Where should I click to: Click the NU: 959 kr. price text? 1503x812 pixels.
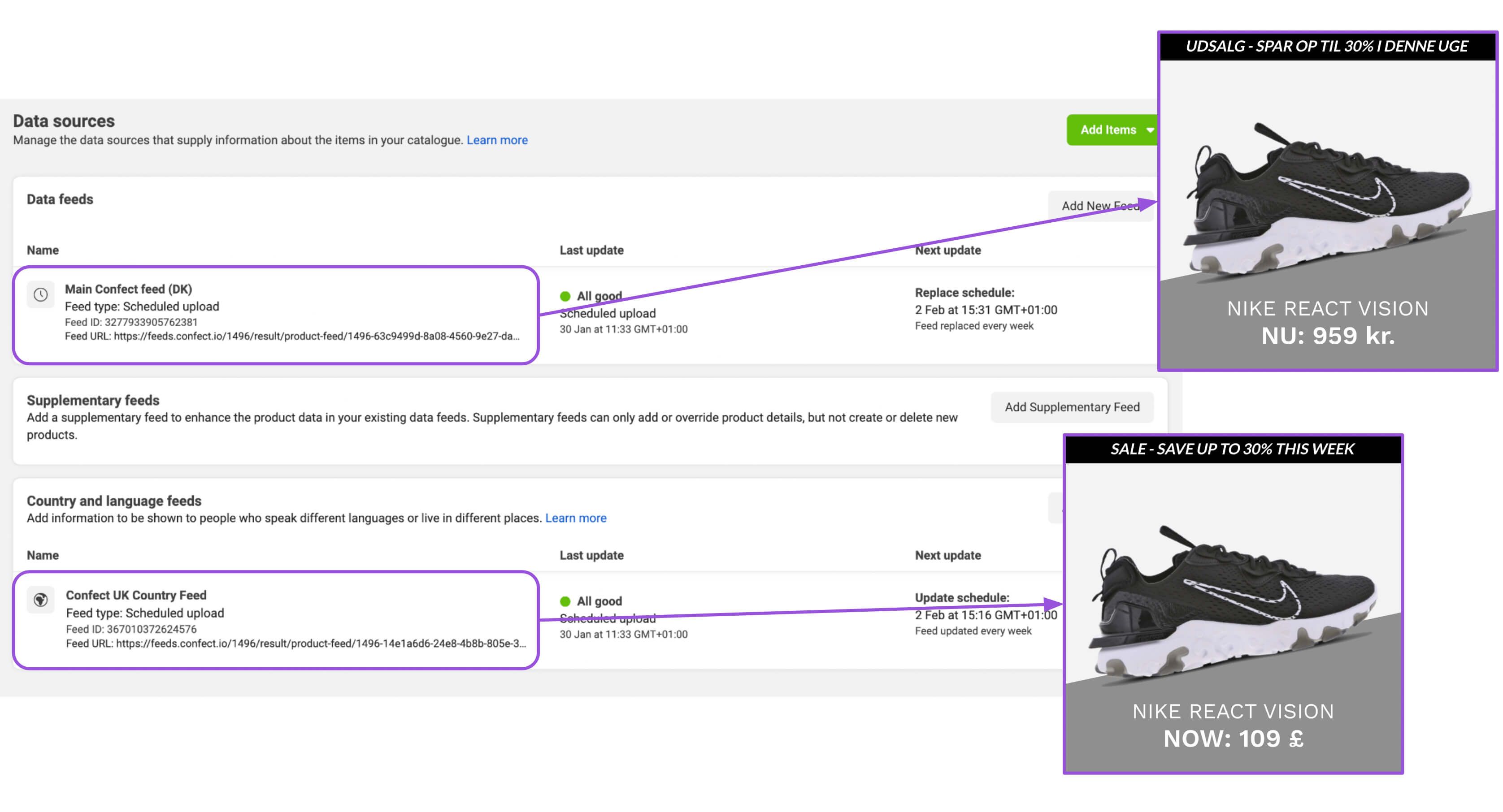(x=1328, y=336)
